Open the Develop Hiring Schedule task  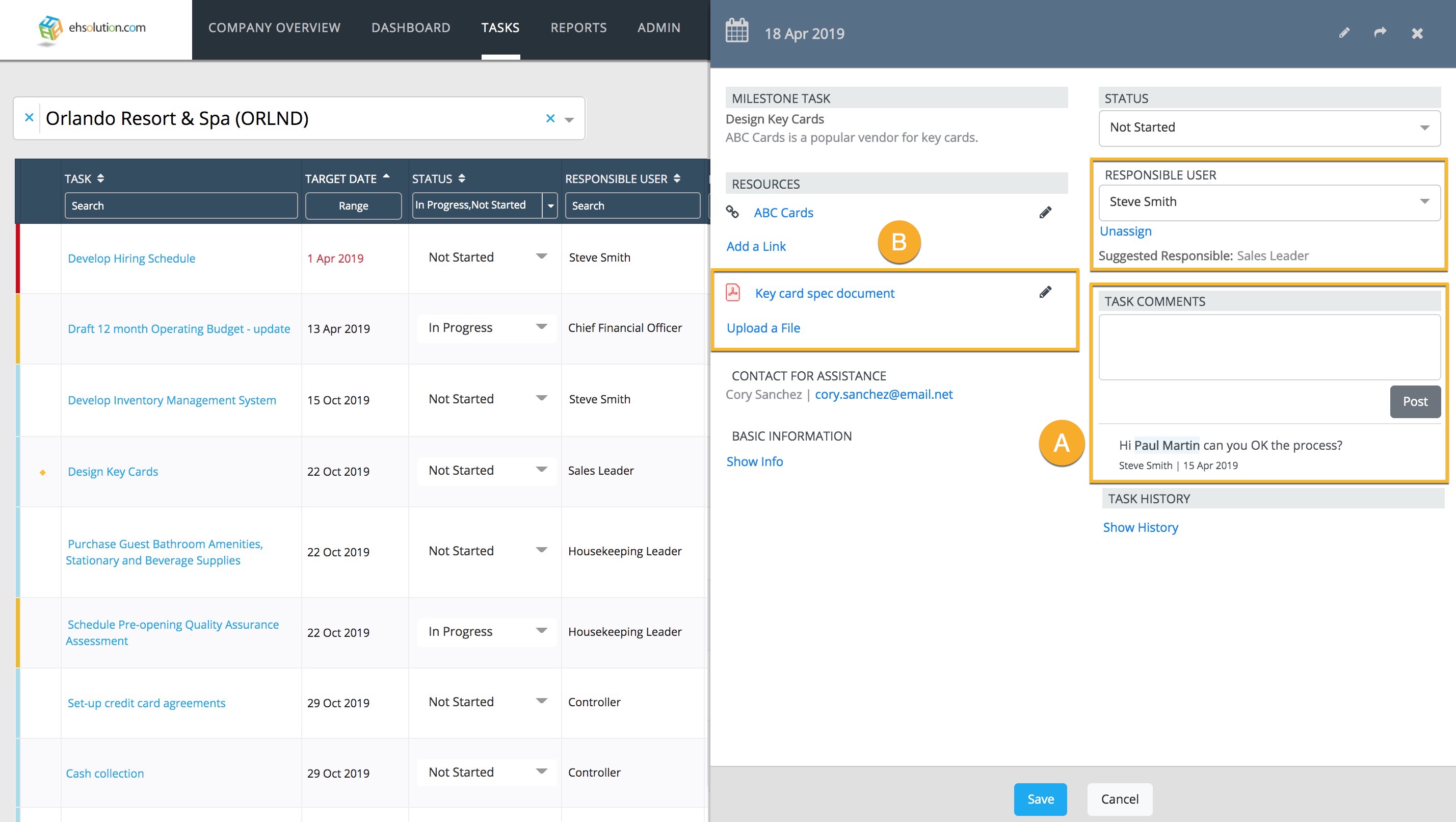coord(131,258)
